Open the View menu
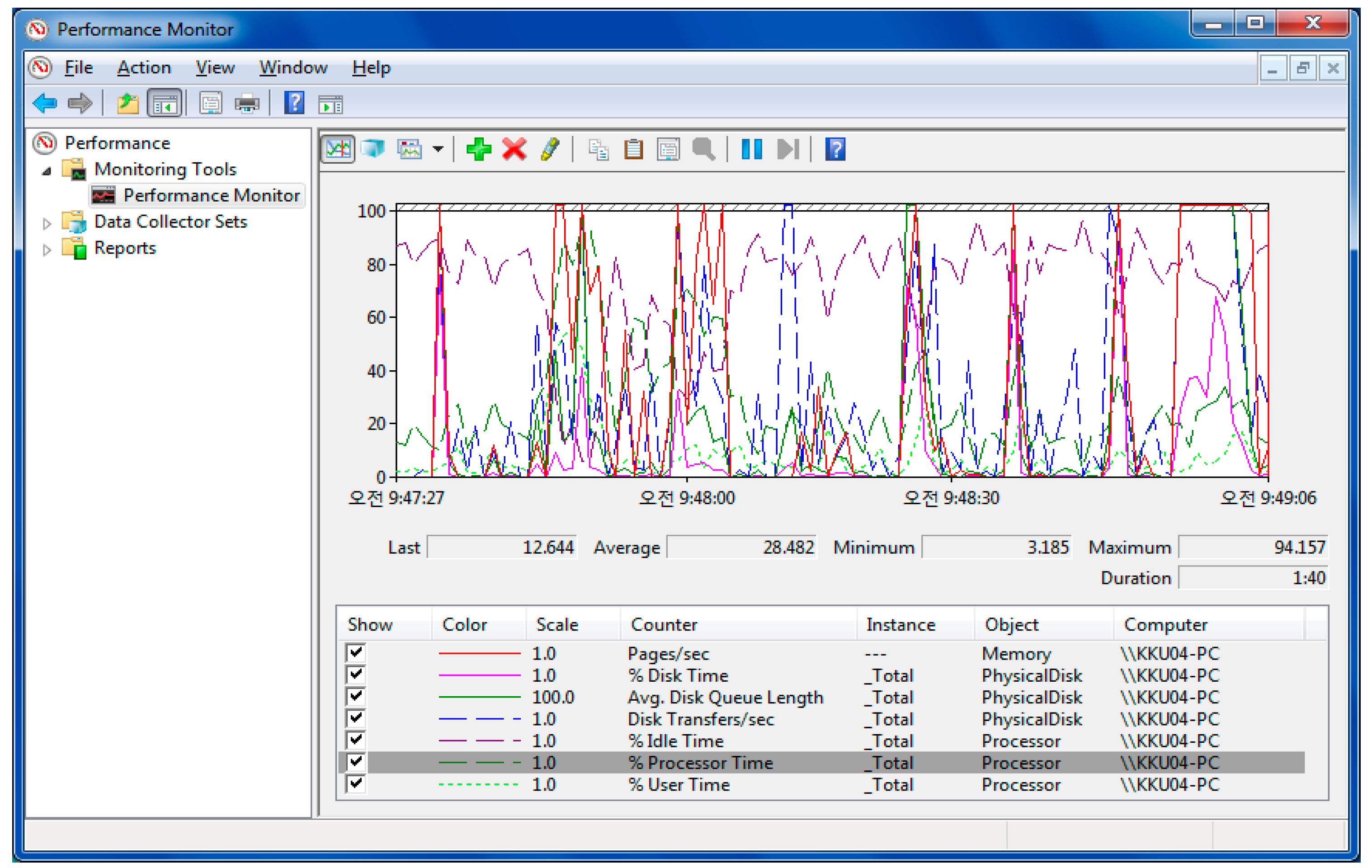The image size is (1372, 868). point(215,67)
